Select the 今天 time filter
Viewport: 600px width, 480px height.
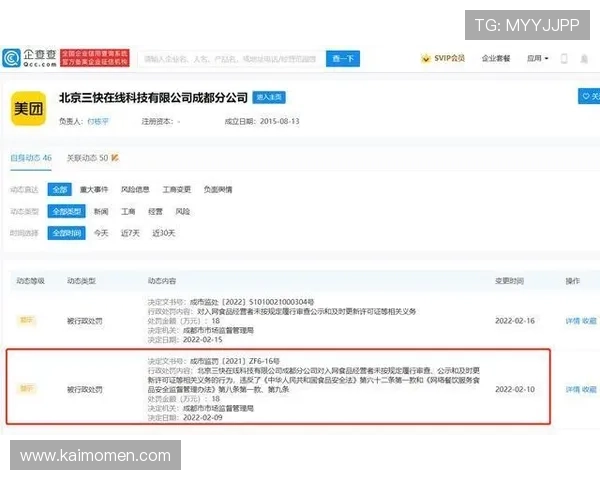101,233
